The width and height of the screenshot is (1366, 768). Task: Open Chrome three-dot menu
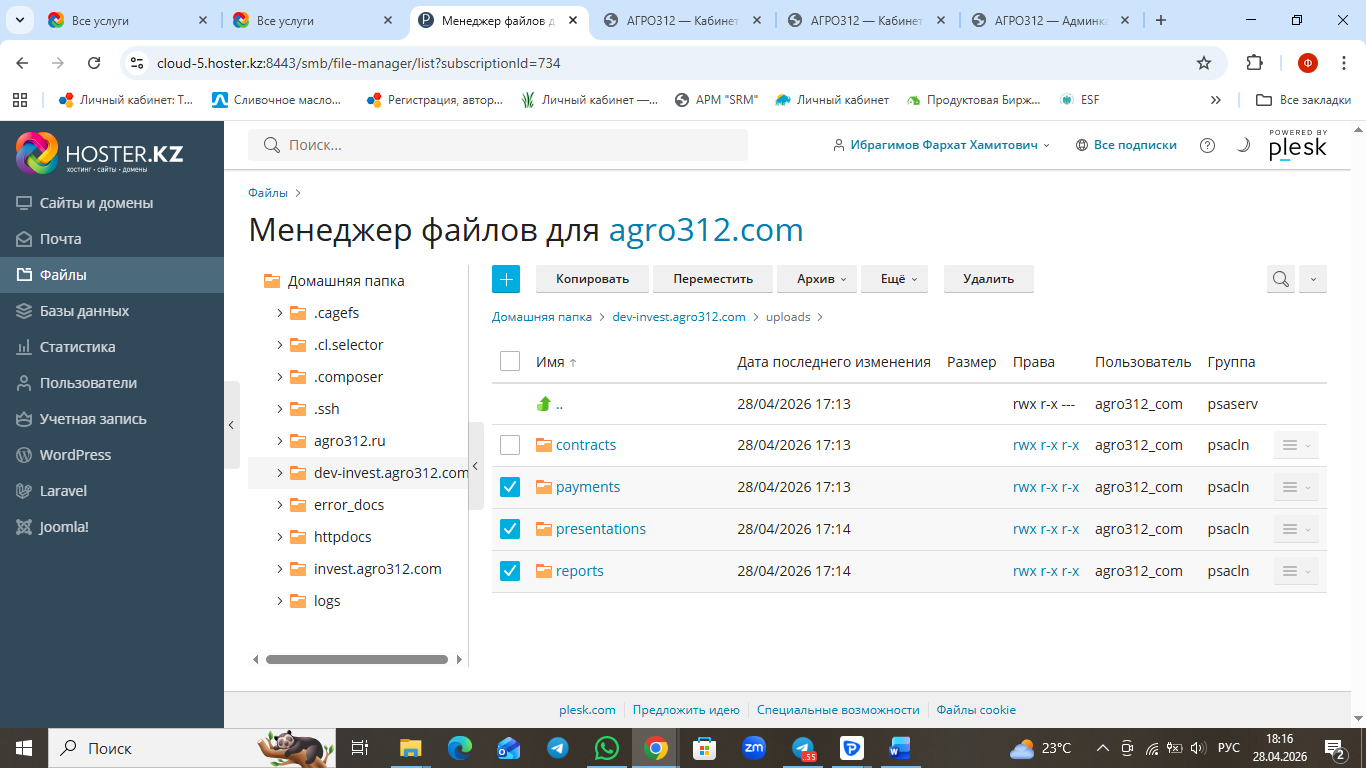(x=1342, y=62)
